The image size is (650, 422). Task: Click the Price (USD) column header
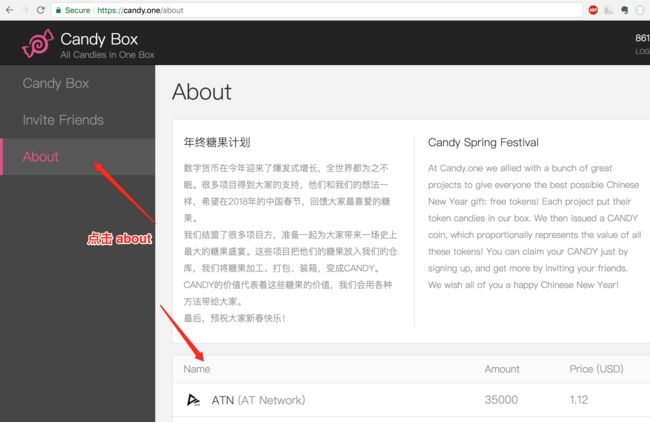pyautogui.click(x=596, y=369)
